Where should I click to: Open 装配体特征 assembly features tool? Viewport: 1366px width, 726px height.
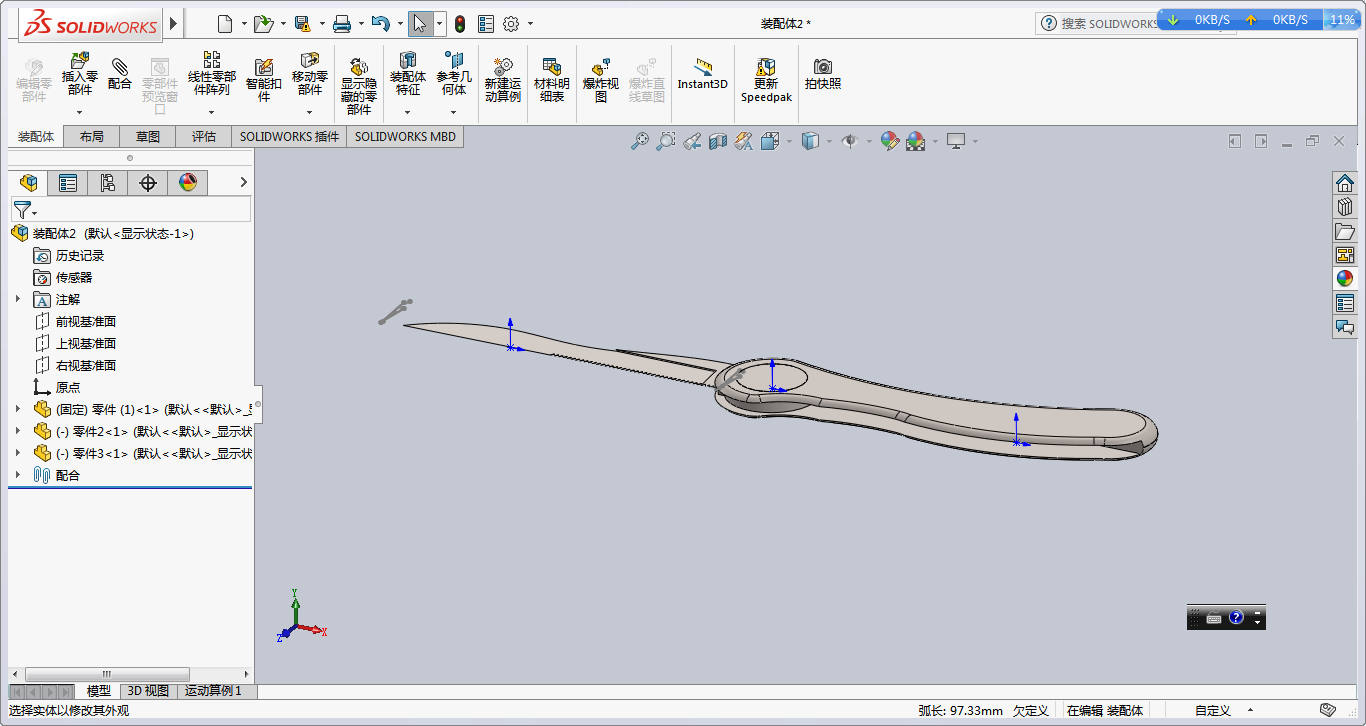408,74
